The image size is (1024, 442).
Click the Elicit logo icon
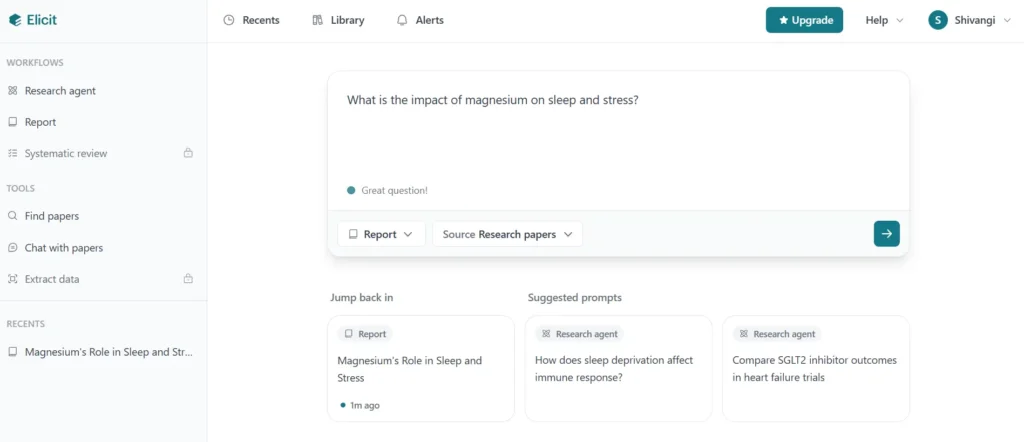[x=15, y=20]
